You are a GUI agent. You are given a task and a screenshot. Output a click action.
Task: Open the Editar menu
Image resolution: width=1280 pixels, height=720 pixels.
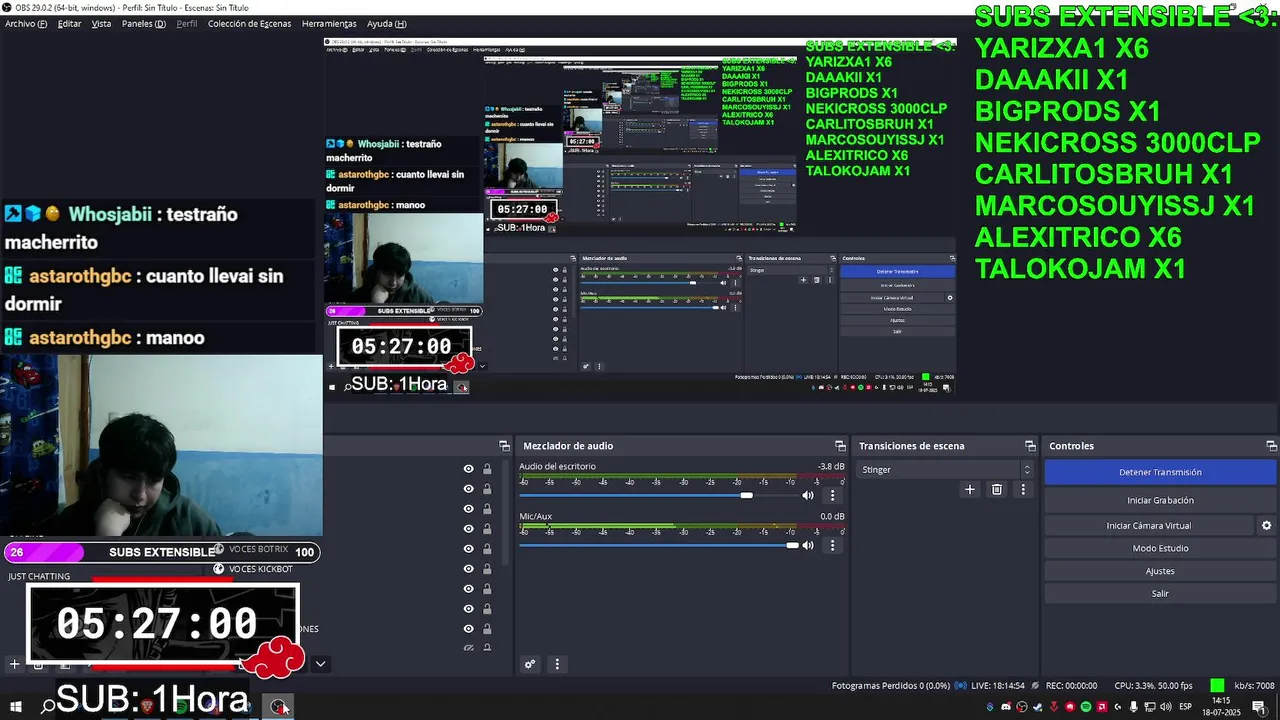click(x=69, y=23)
